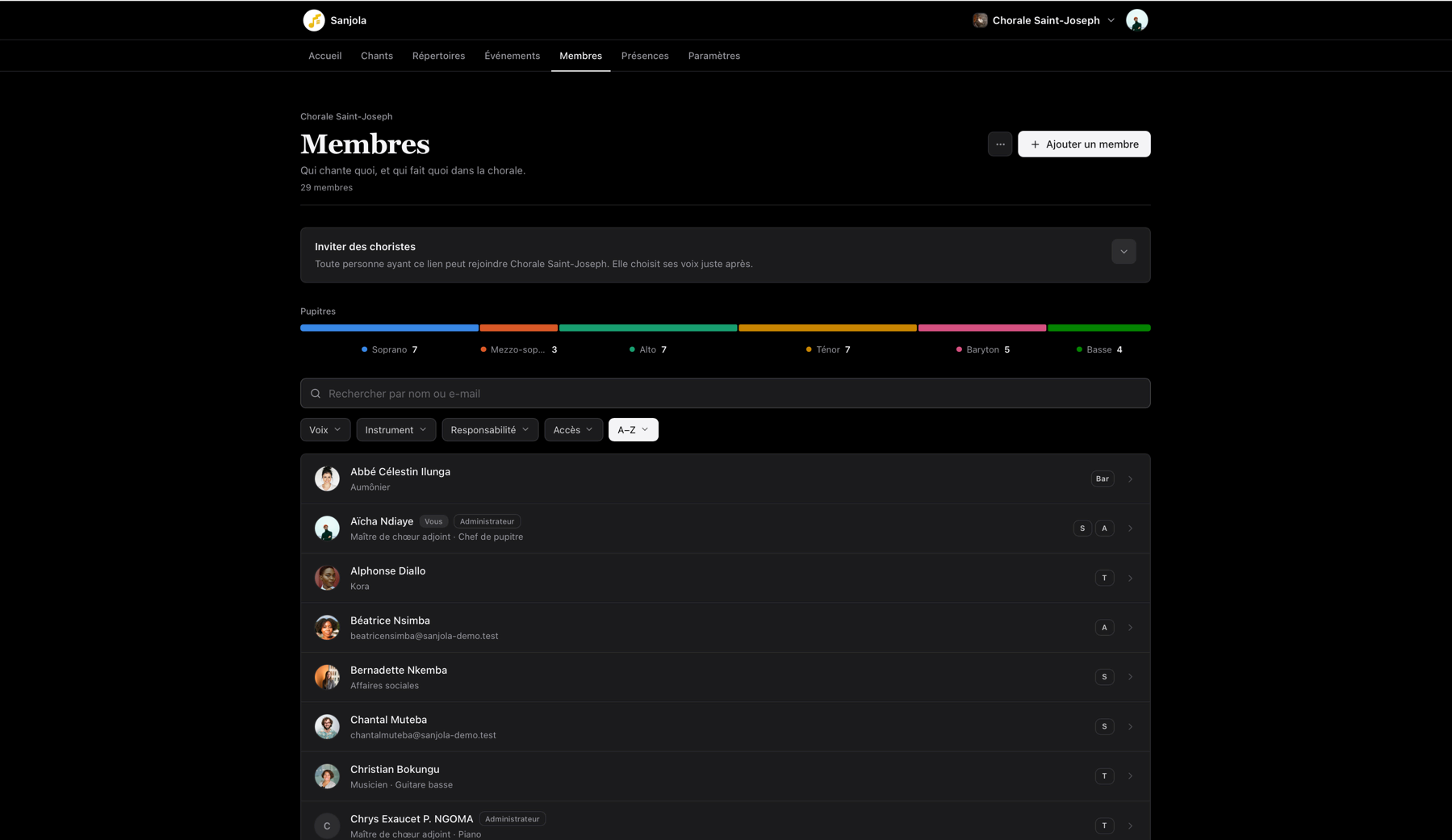
Task: Open the Instrument filter dropdown
Action: (396, 430)
